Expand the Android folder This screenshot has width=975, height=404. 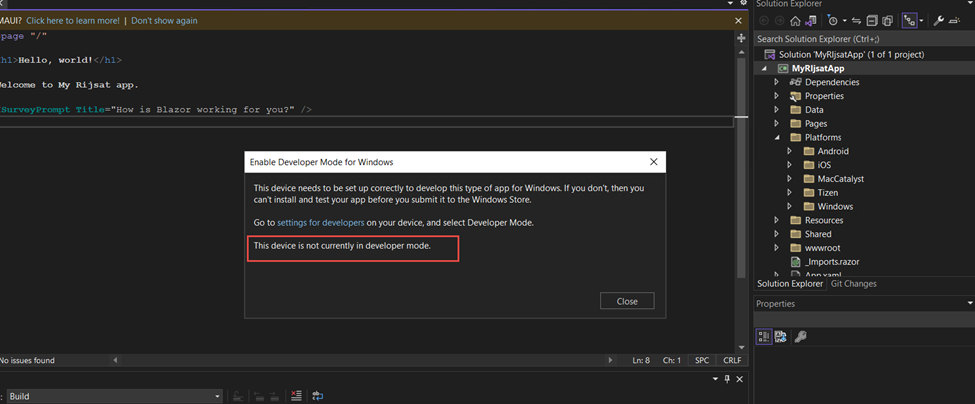(x=789, y=152)
